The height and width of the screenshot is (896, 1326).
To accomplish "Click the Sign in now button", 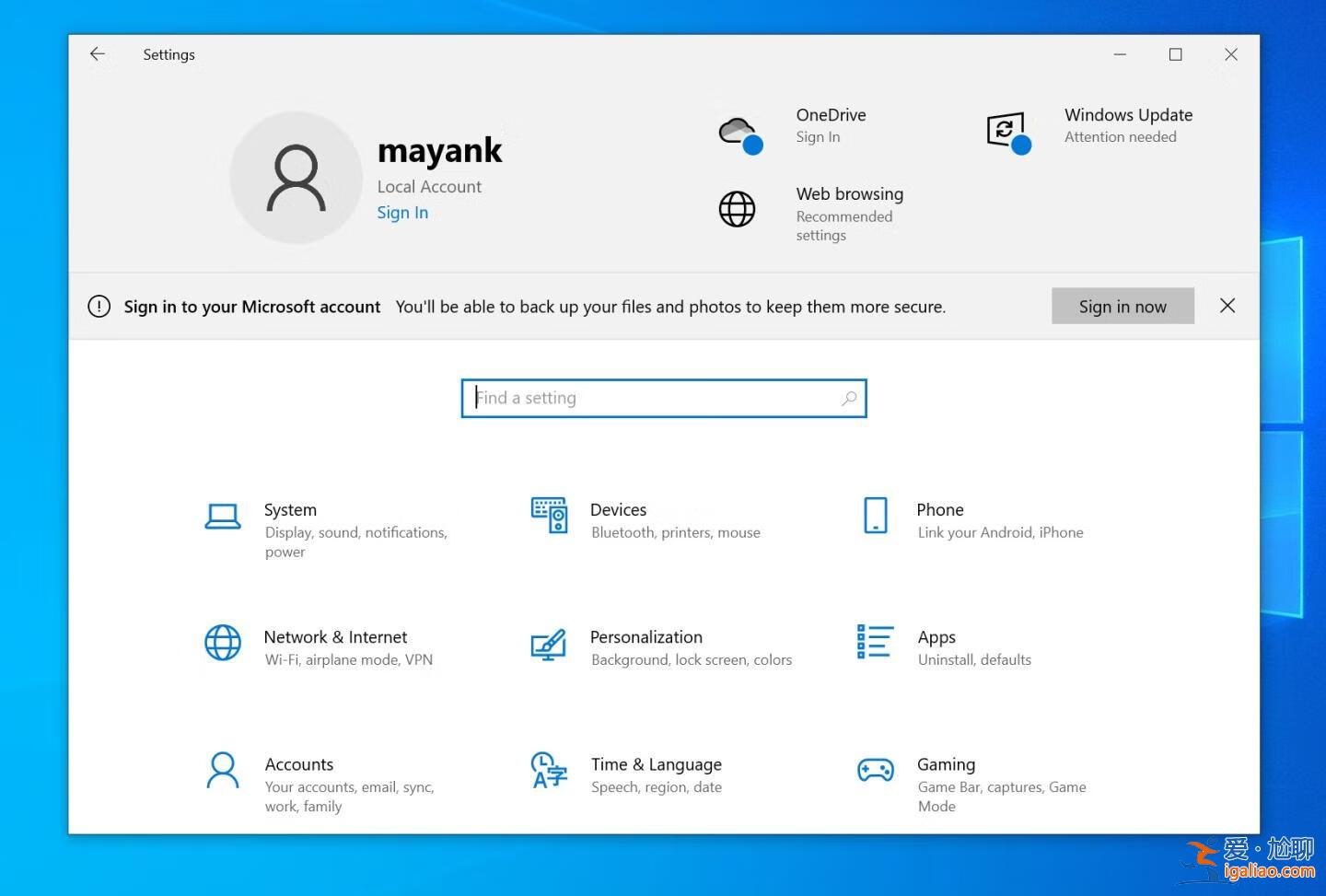I will (1122, 306).
